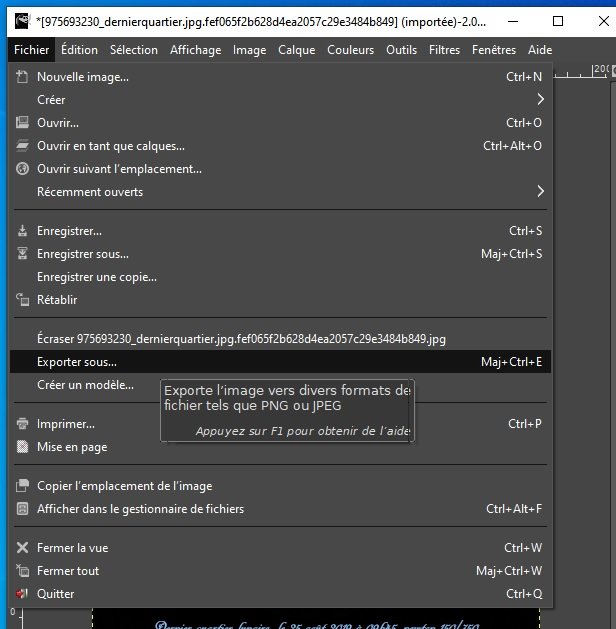Select Ouvrir suivant l'emplacement...
The image size is (616, 629).
pos(280,168)
